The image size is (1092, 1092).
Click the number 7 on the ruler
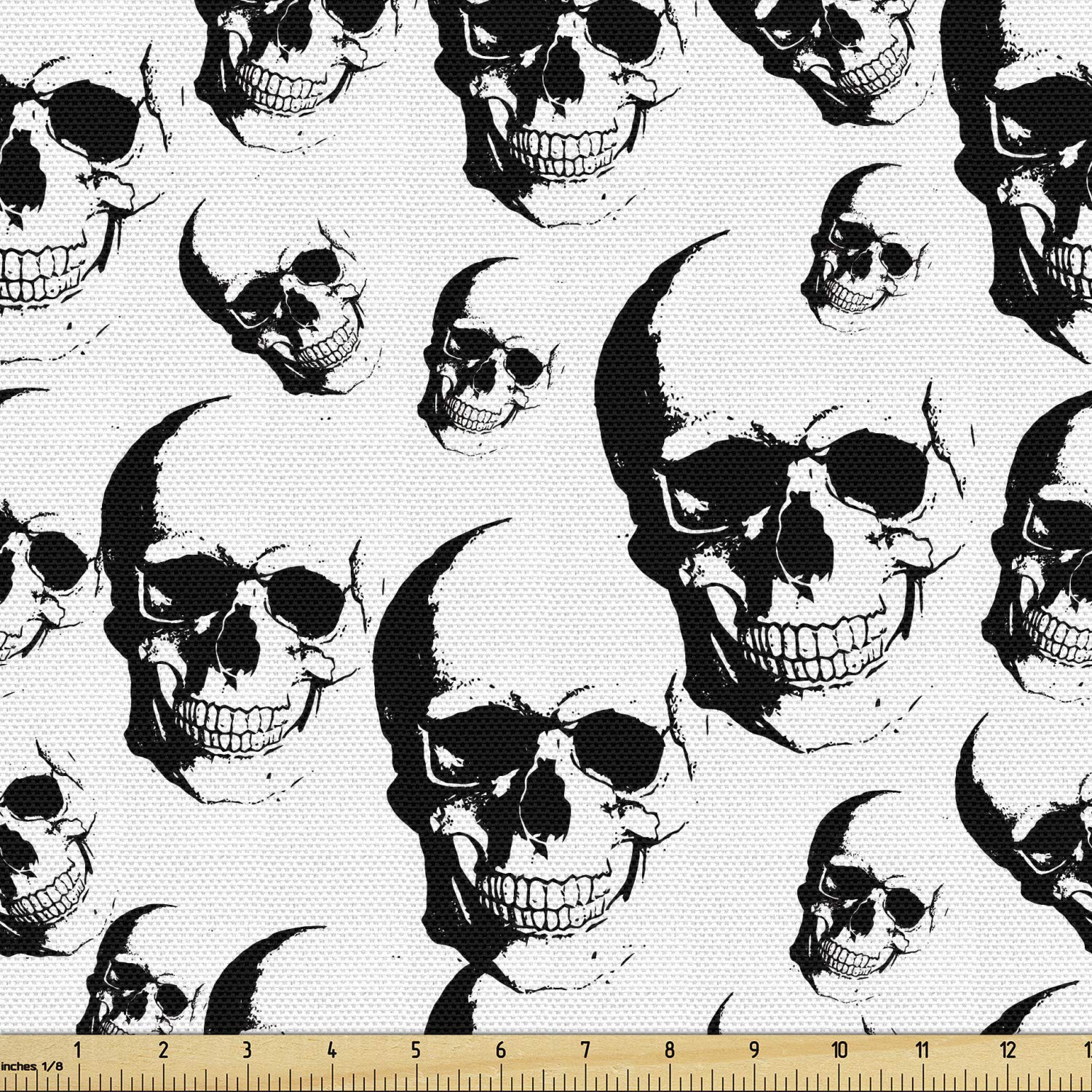tap(585, 1051)
